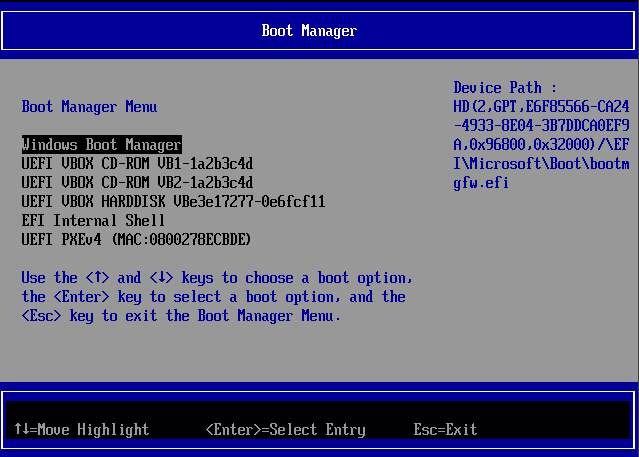639x457 pixels.
Task: Click Esc=Exit in the footer bar
Action: click(445, 430)
